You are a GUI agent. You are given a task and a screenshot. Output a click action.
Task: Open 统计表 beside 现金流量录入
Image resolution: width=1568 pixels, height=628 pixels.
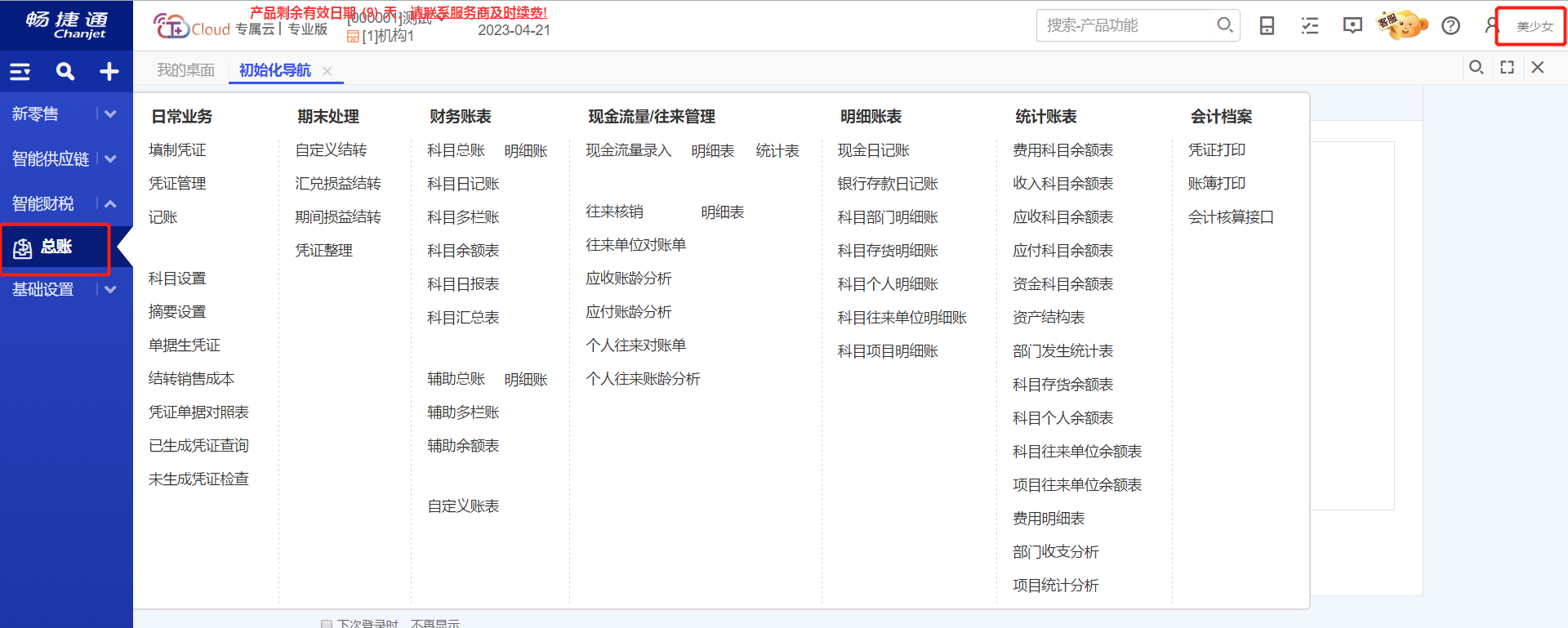pyautogui.click(x=777, y=151)
